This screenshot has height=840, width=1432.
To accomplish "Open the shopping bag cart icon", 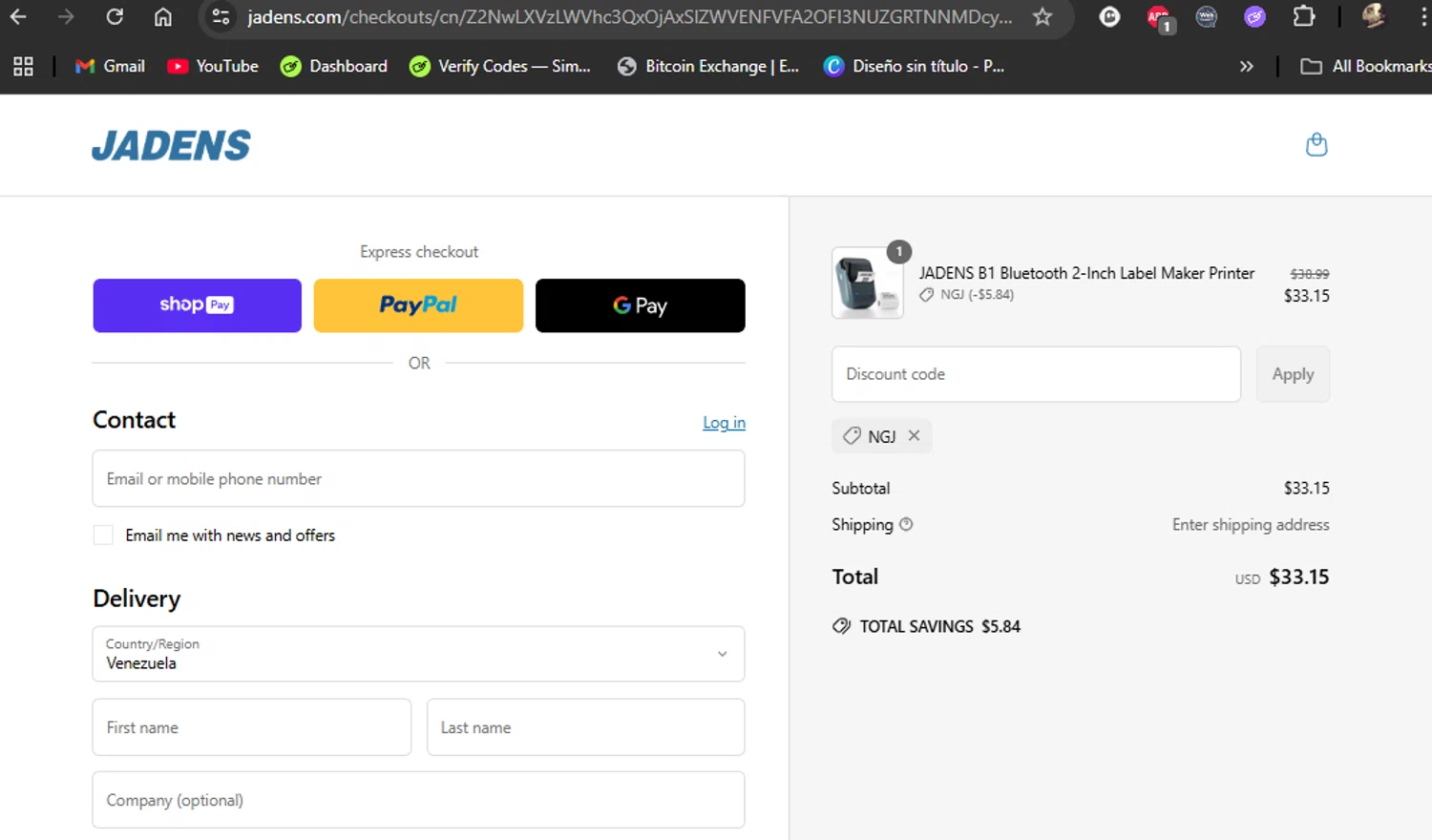I will (x=1316, y=144).
